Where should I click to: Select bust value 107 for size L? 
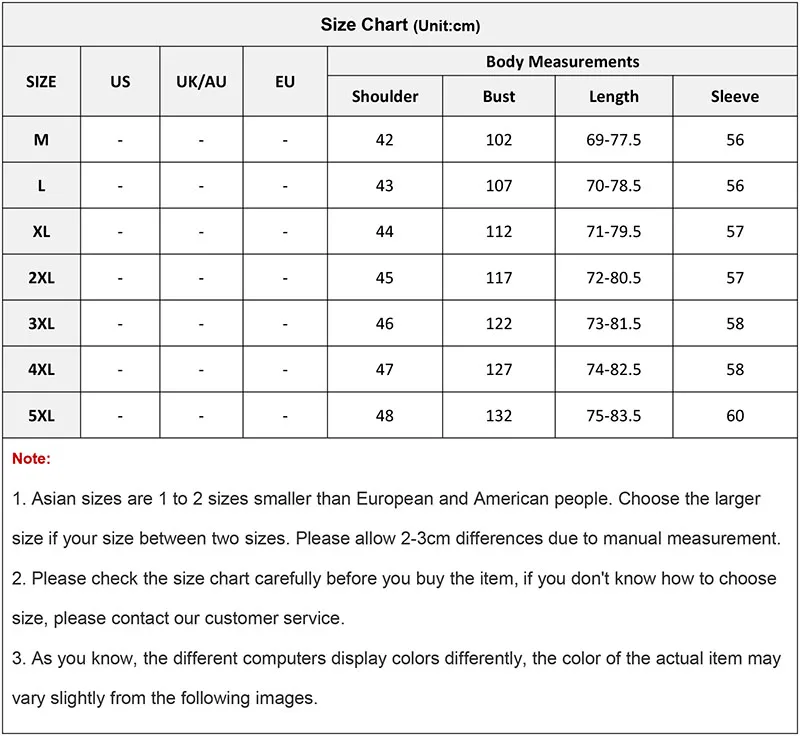click(498, 185)
